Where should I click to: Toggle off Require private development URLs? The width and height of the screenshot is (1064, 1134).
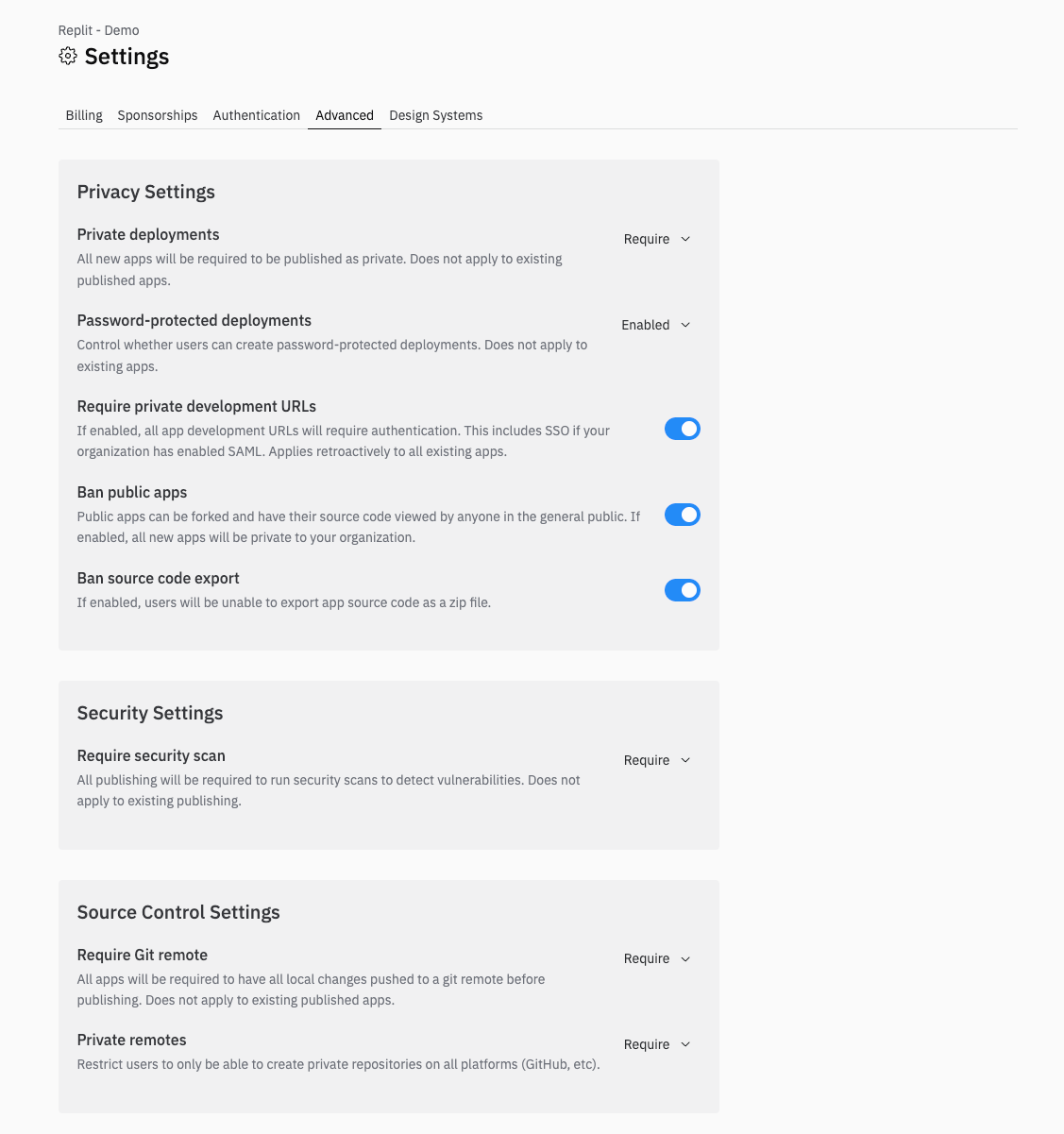[x=682, y=429]
